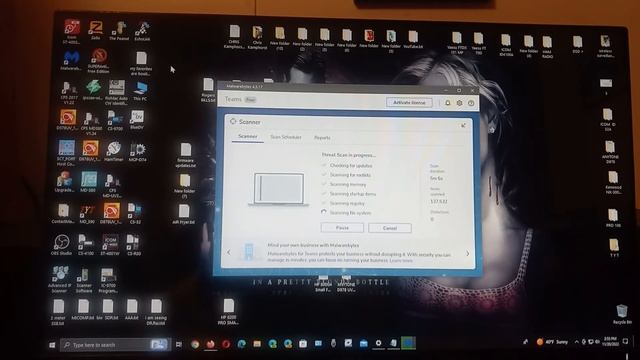Click the taskbar search box
The width and height of the screenshot is (640, 360).
pos(114,345)
